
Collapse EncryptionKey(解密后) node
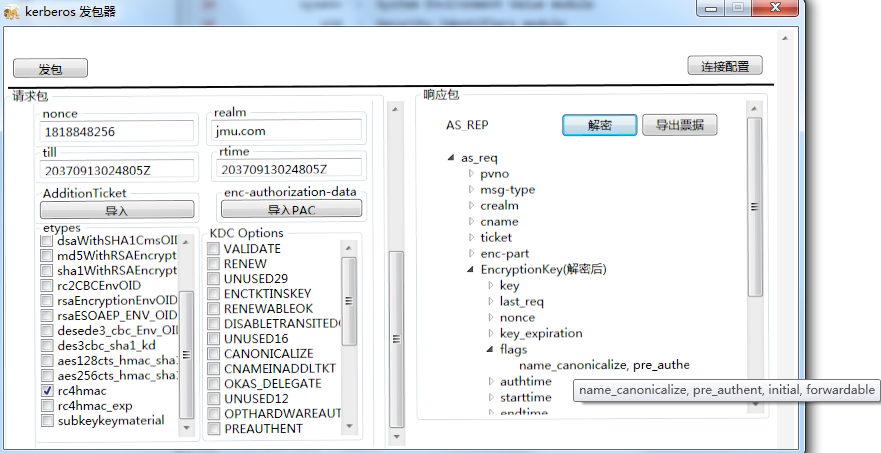[x=470, y=270]
